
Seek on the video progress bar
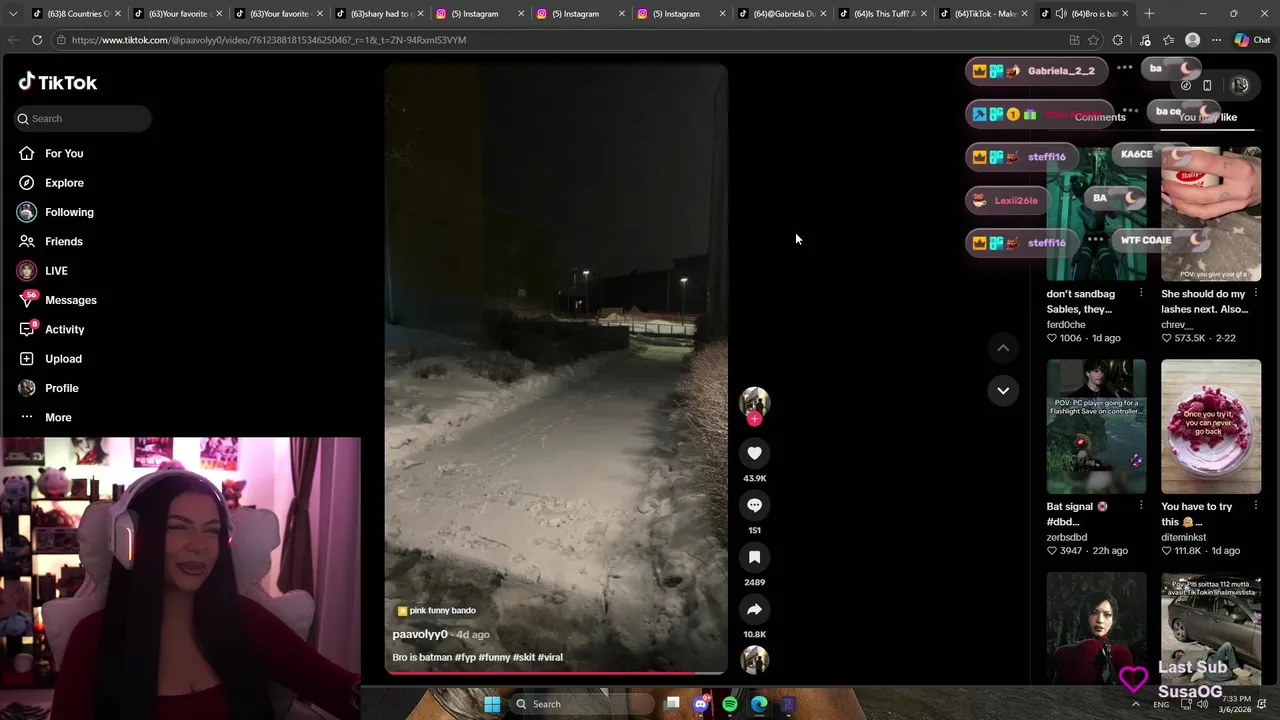pos(556,672)
